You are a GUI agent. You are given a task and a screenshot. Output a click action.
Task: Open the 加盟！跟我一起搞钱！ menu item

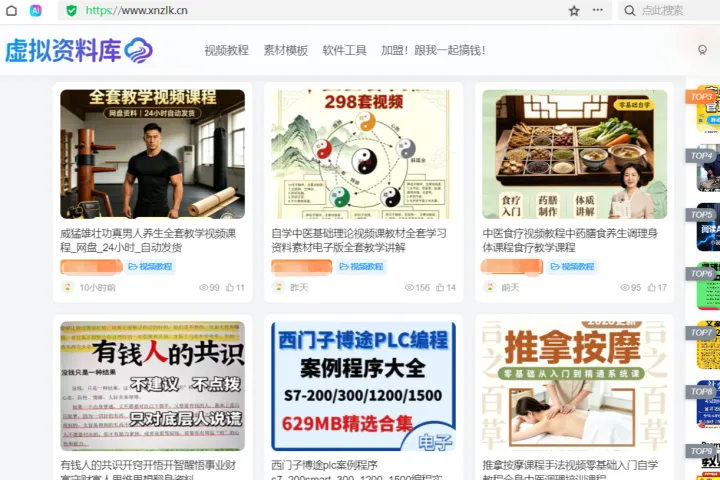point(433,50)
